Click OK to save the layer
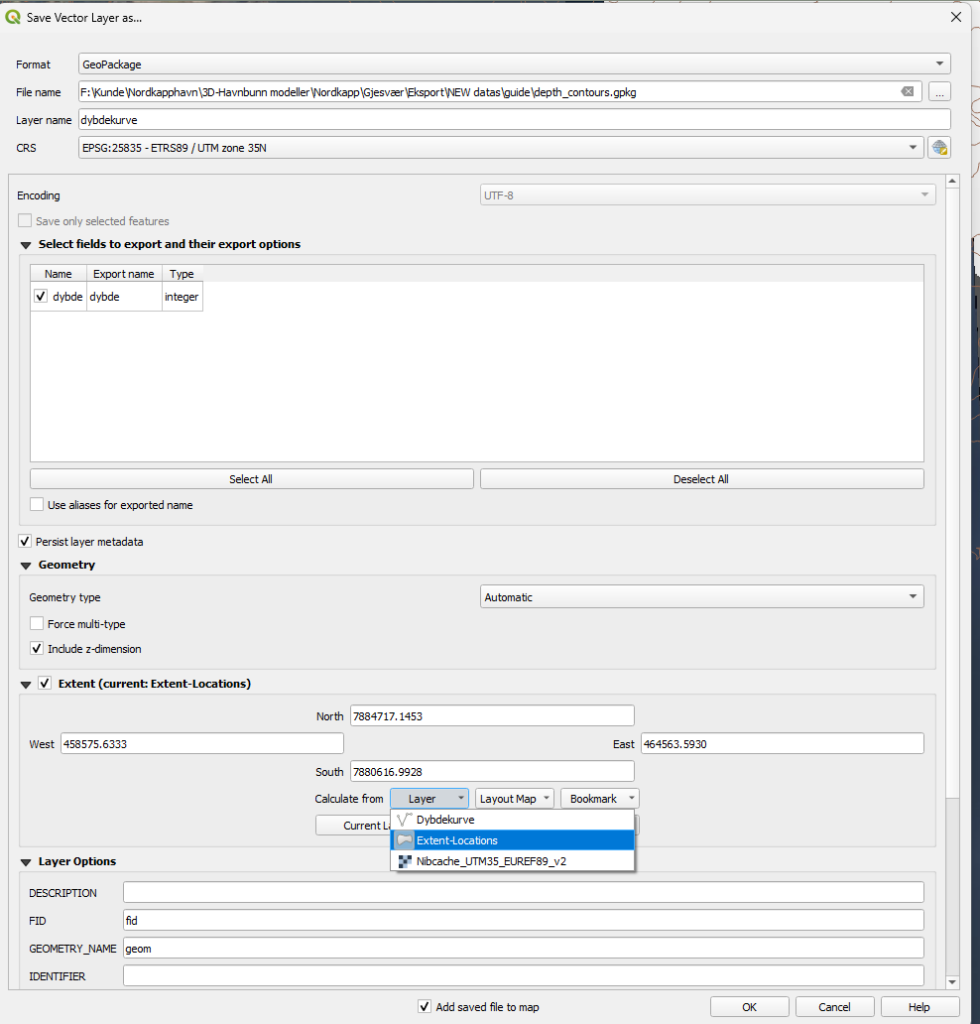The width and height of the screenshot is (980, 1024). pos(749,1007)
